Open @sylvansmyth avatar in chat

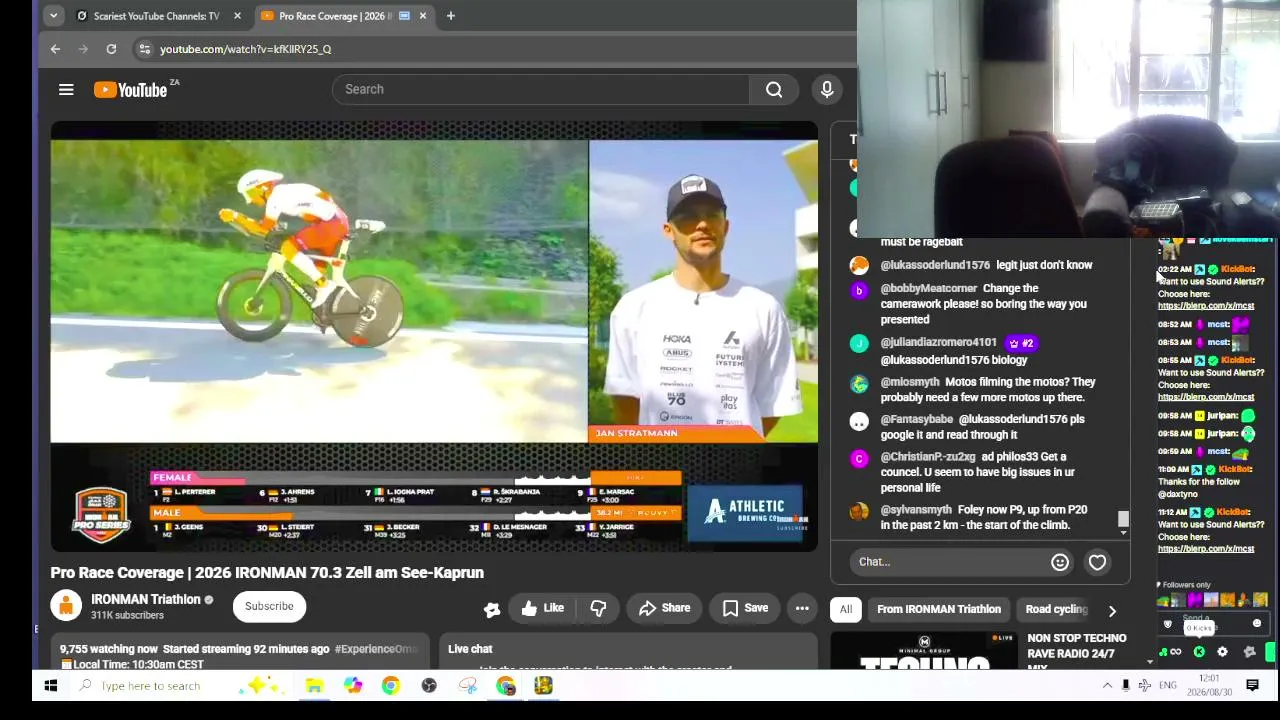(859, 511)
